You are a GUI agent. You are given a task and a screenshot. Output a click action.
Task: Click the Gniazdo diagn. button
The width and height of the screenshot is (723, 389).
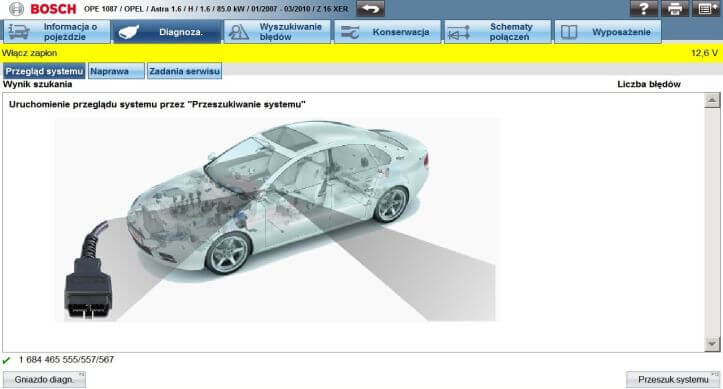(x=44, y=380)
